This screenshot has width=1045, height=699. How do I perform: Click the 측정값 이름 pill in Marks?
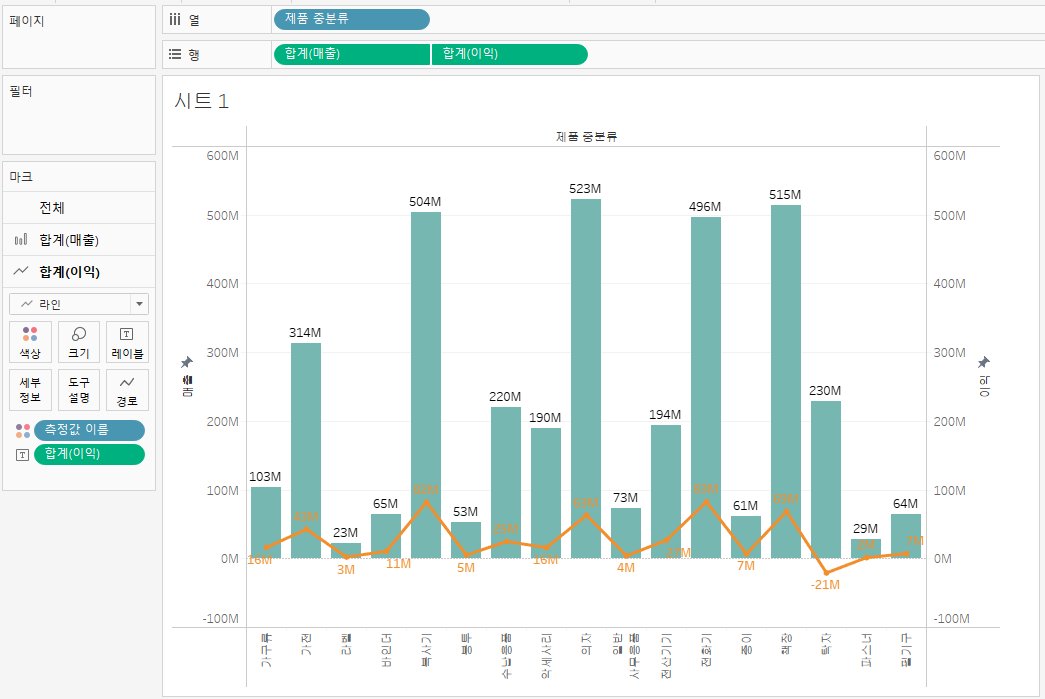click(89, 430)
